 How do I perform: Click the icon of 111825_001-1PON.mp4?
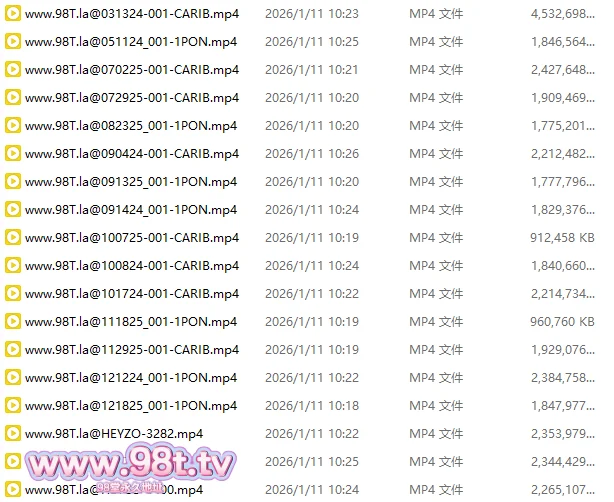click(13, 321)
